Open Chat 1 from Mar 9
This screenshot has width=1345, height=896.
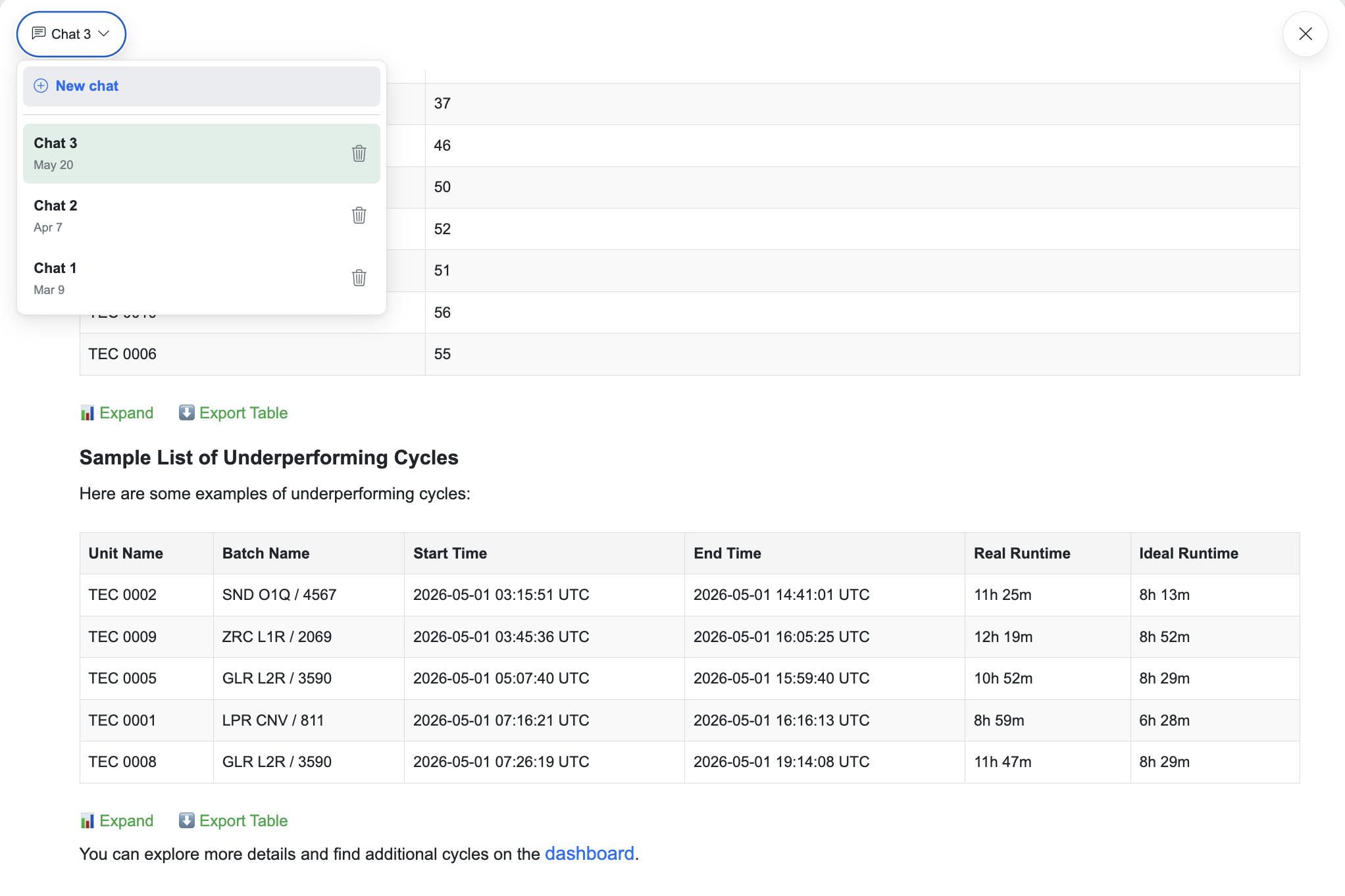point(201,278)
